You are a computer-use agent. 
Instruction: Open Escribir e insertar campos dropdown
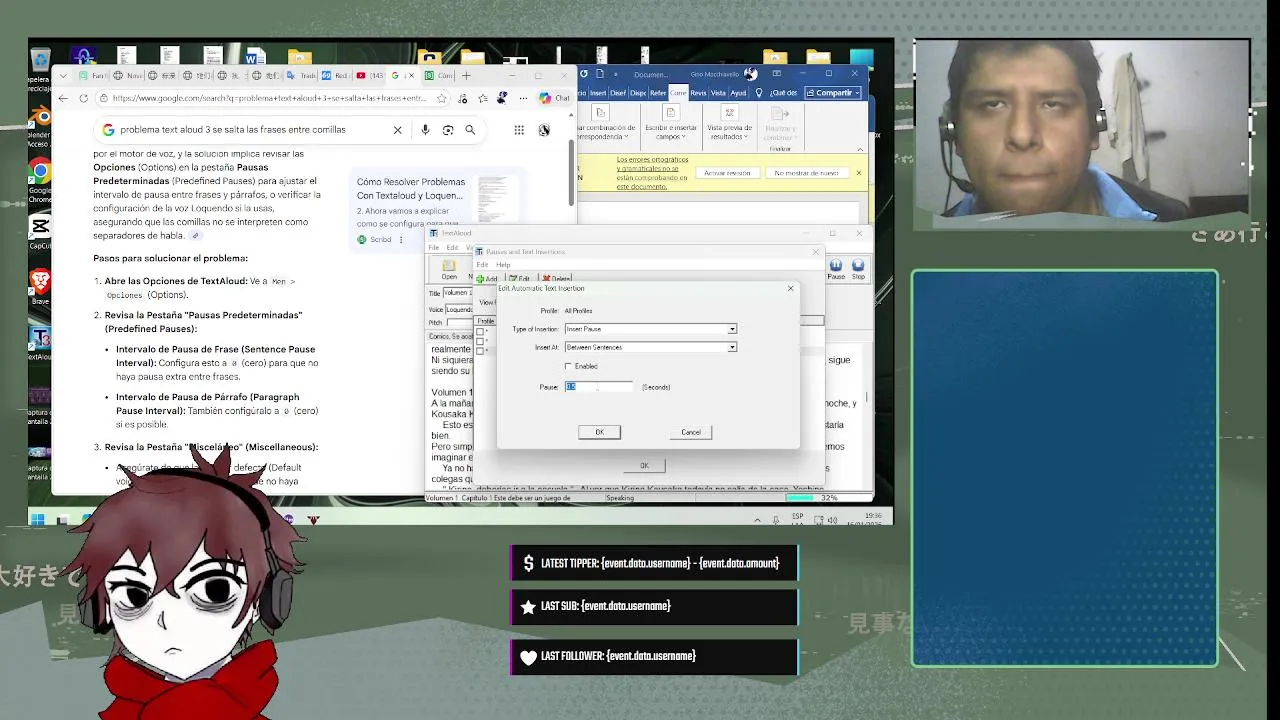click(671, 124)
